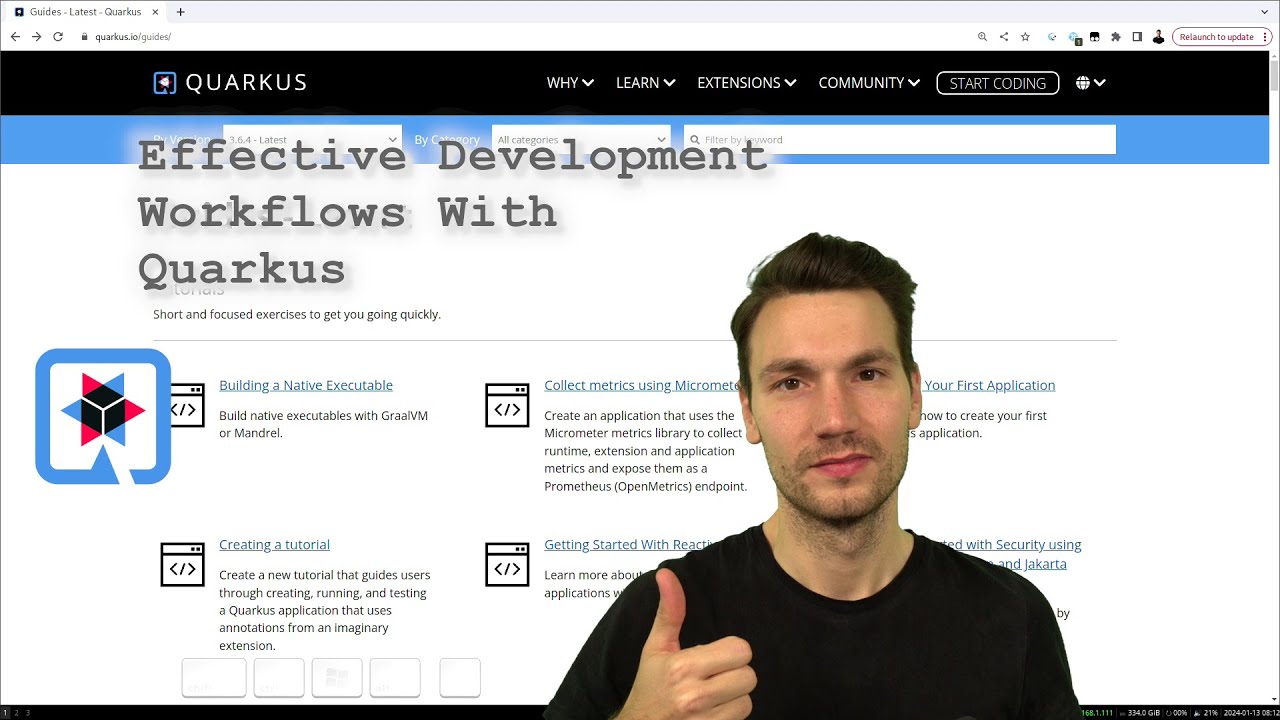Expand the LEARN navigation menu
This screenshot has width=1280, height=720.
pyautogui.click(x=646, y=83)
